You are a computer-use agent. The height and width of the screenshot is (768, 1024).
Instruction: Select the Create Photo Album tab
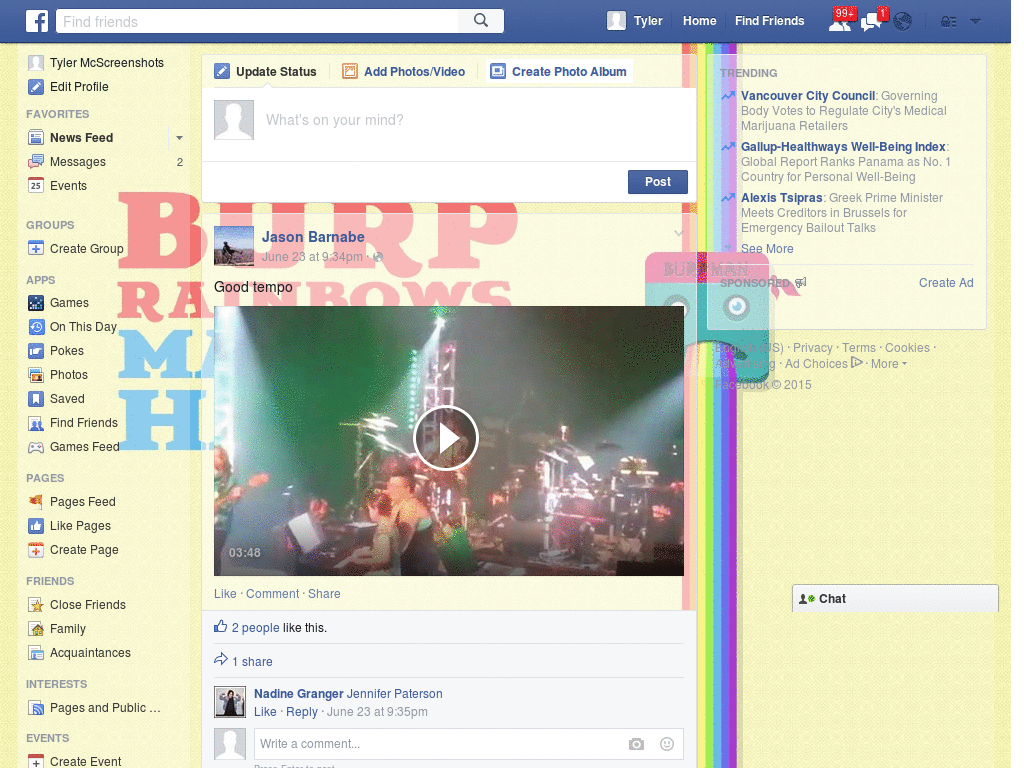pos(558,72)
